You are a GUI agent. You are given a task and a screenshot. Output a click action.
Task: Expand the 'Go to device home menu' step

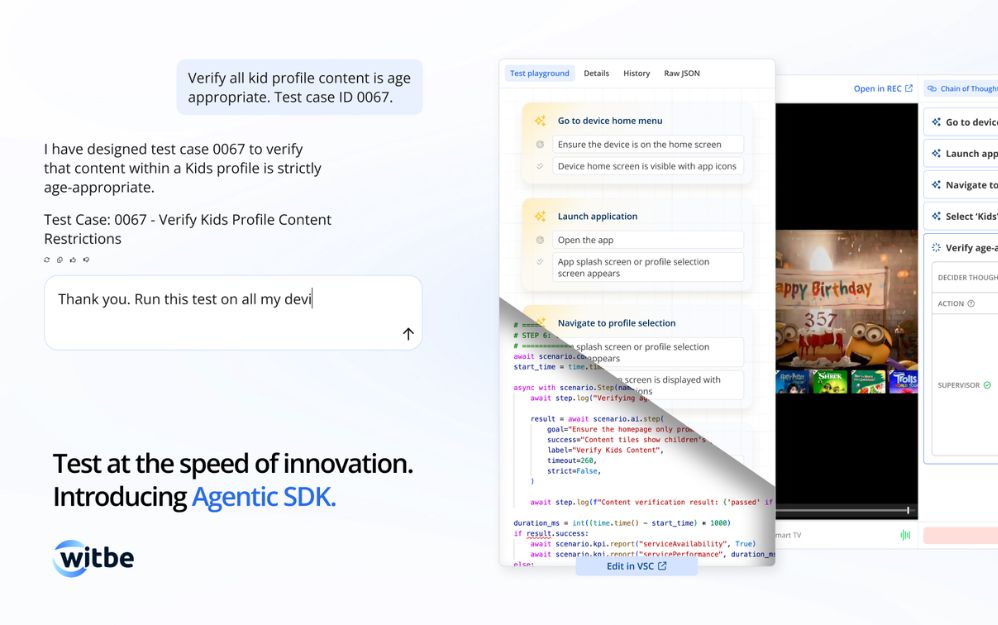610,121
